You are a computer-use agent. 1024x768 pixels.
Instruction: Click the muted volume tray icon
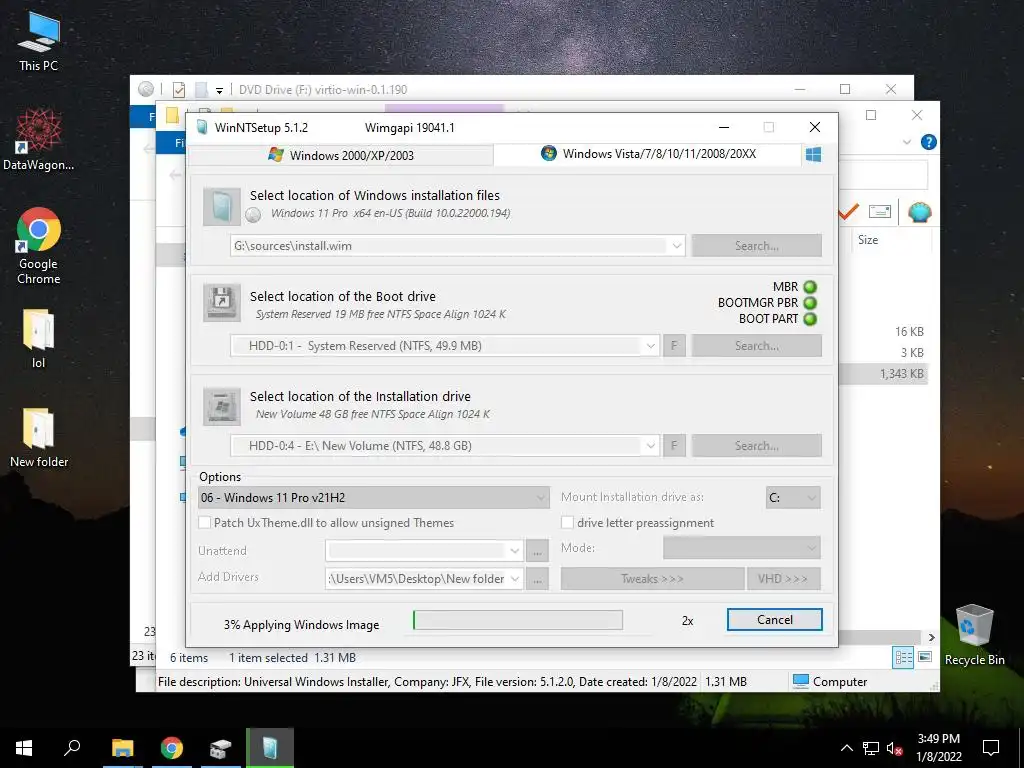(x=895, y=748)
